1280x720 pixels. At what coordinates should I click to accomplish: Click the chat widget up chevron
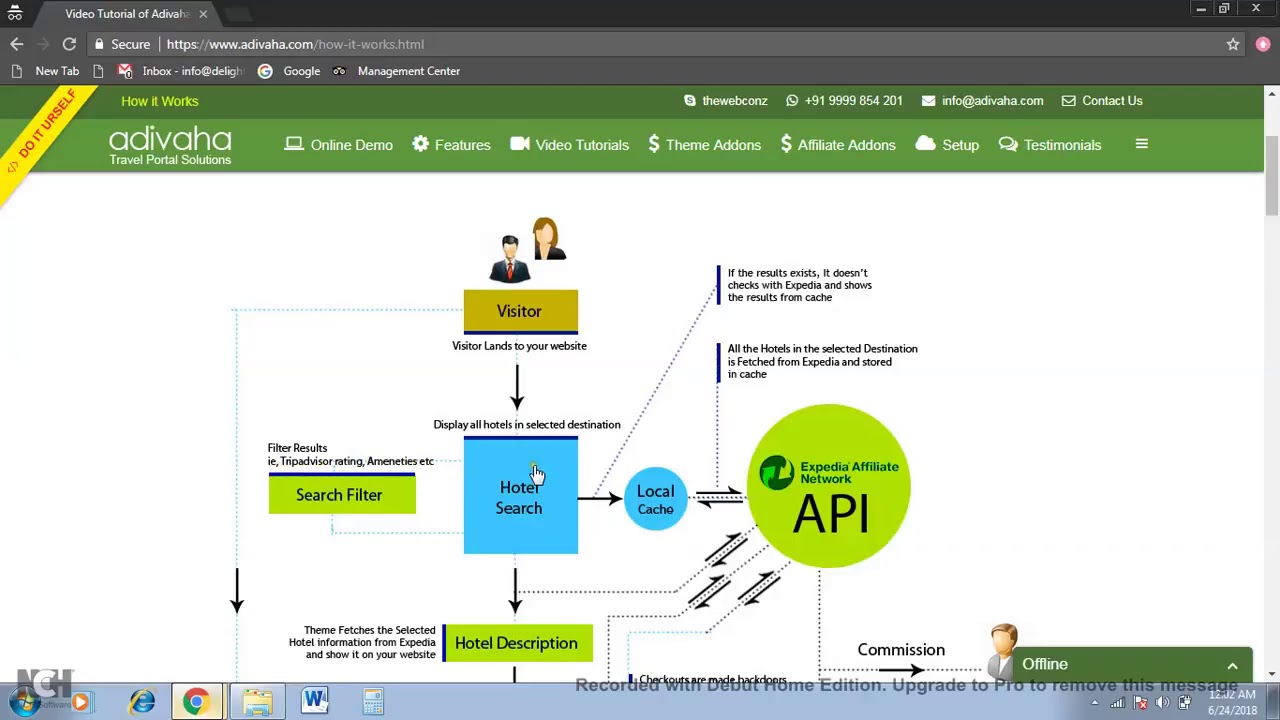coord(1233,665)
